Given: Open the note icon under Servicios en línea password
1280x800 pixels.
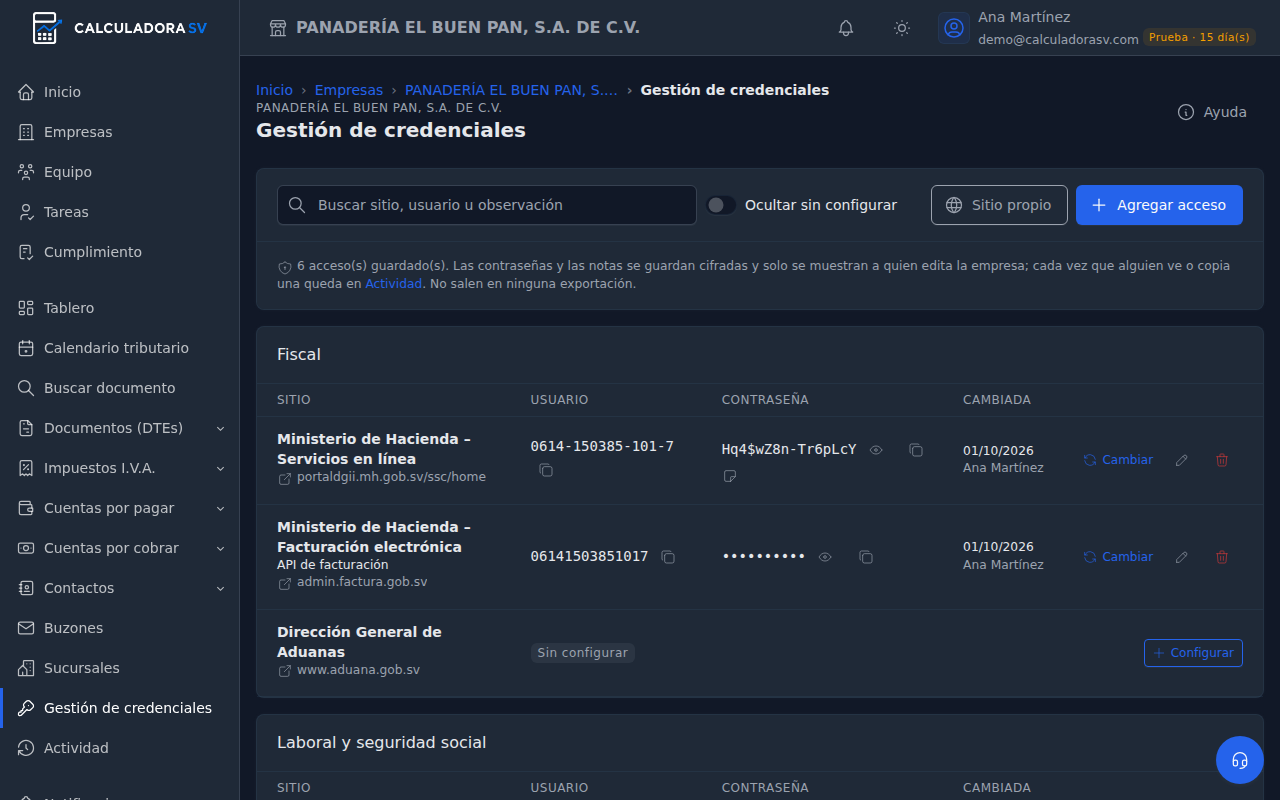Looking at the screenshot, I should 730,476.
